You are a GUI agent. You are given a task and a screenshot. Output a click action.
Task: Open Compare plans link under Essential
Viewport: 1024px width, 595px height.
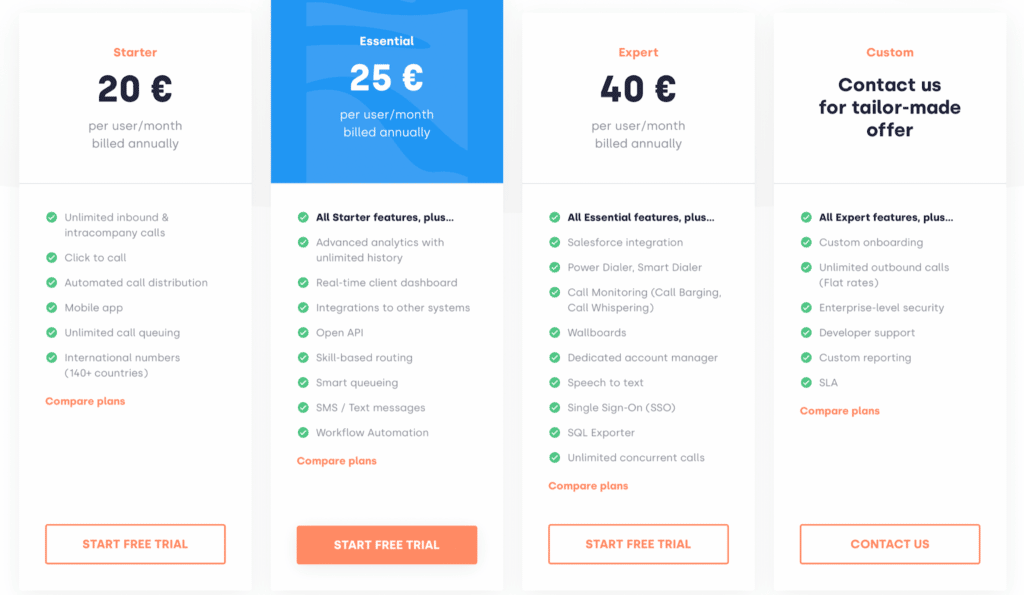click(x=337, y=461)
